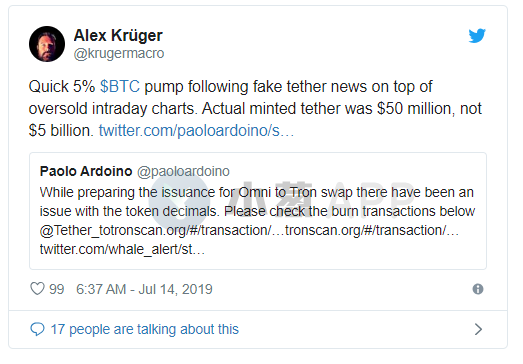The height and width of the screenshot is (364, 523).
Task: Click the Twitter bird logo
Action: 477,36
